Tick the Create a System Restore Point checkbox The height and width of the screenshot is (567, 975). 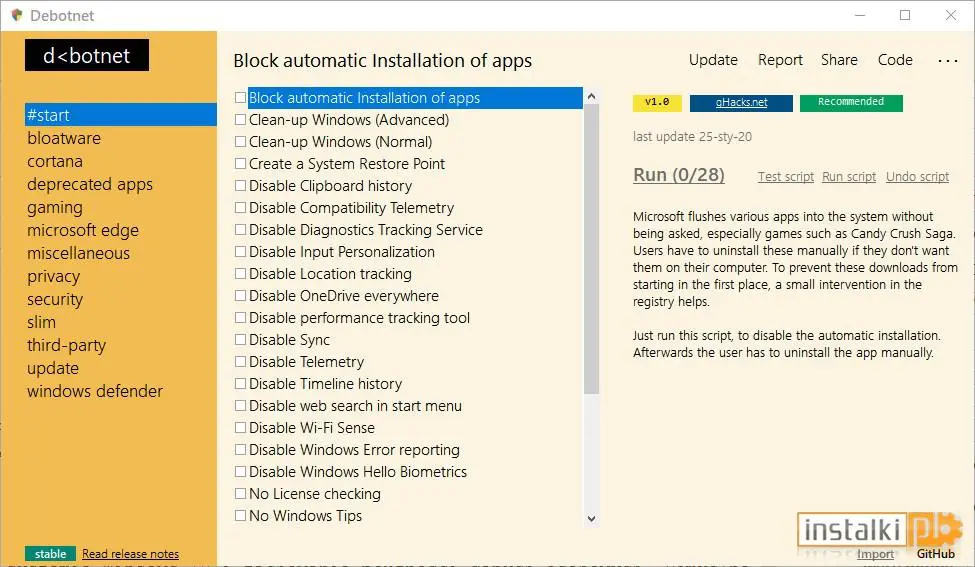point(240,164)
